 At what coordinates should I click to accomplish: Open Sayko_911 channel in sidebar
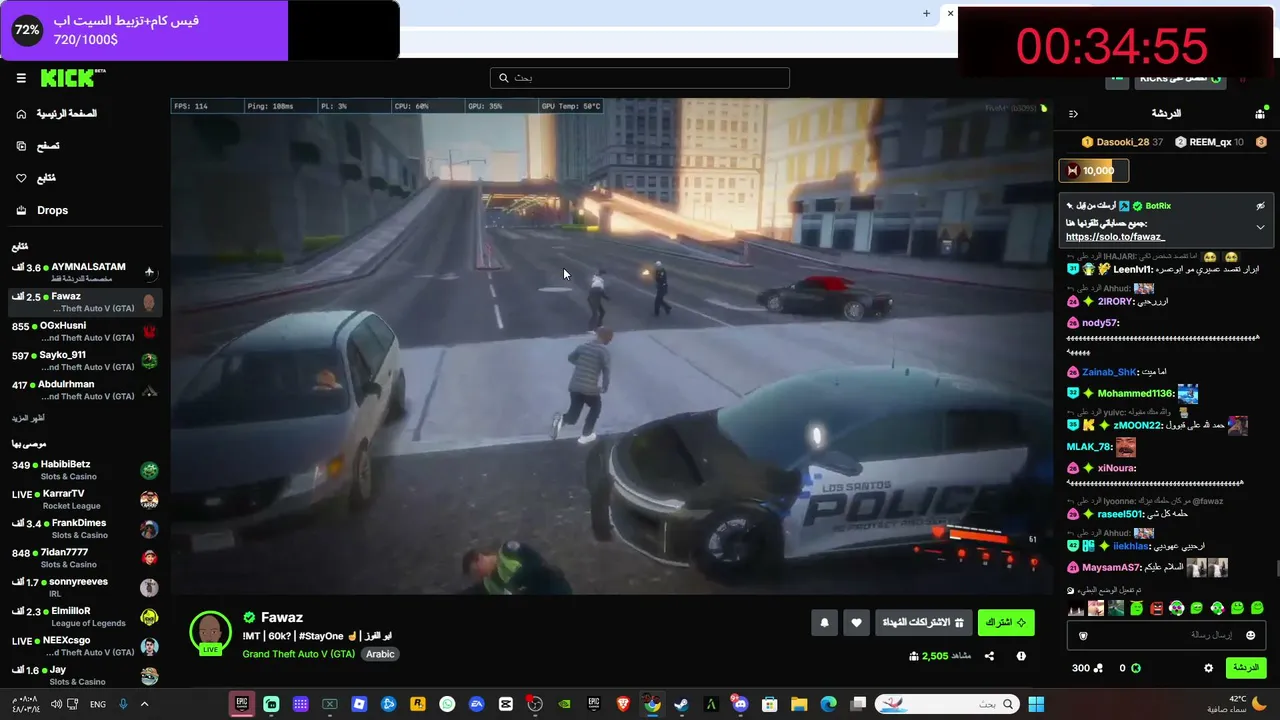(85, 360)
